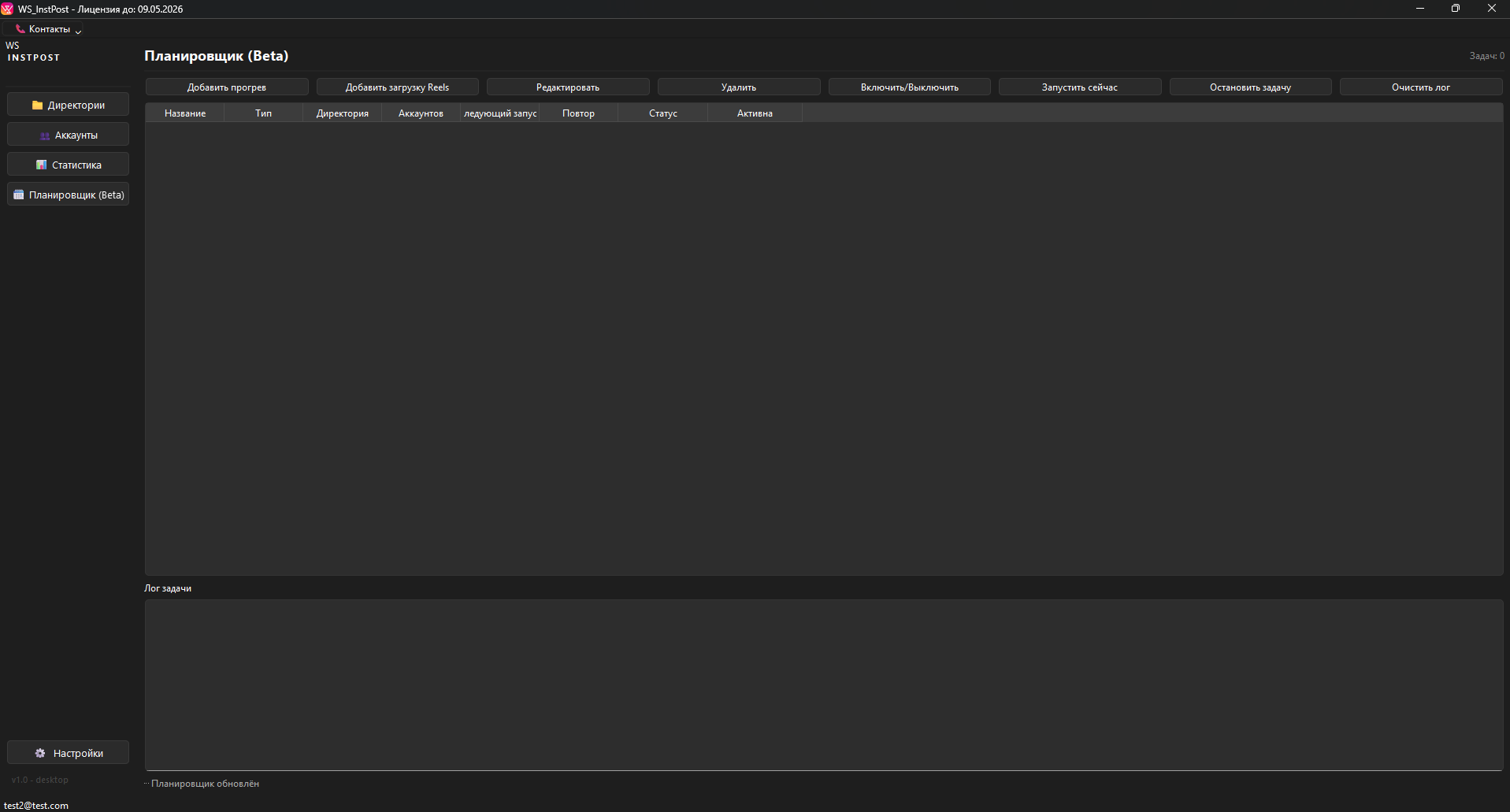Click the folder icon next to Директории
This screenshot has width=1510, height=812.
37,106
